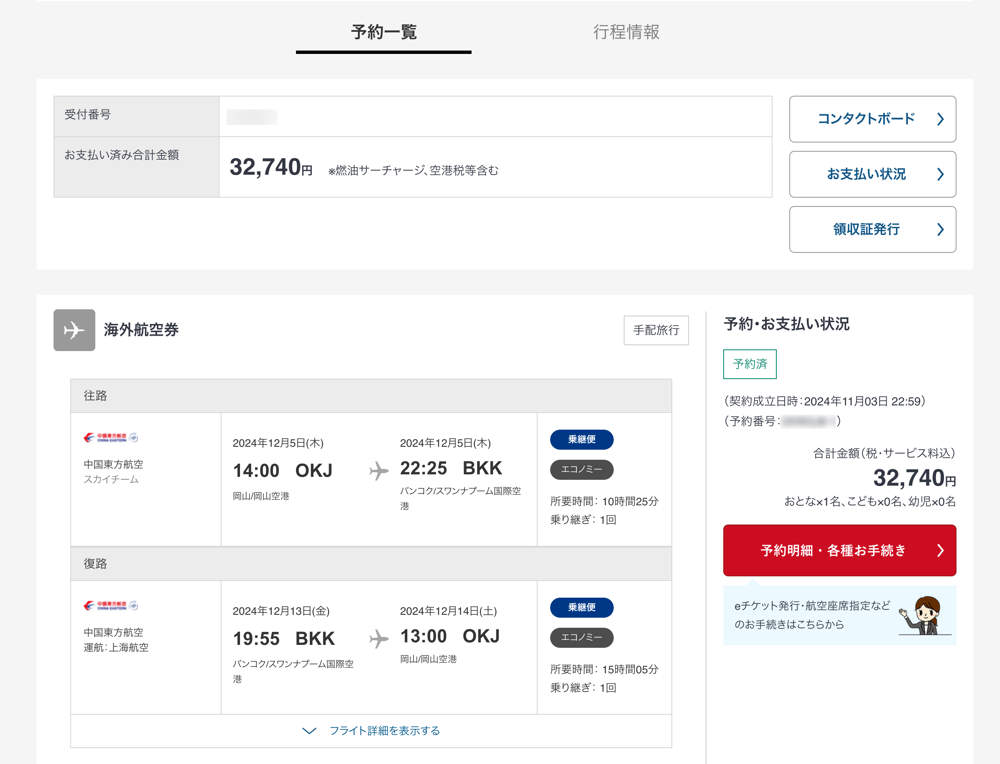Expand フライト詳細を表示する flight details

[371, 731]
